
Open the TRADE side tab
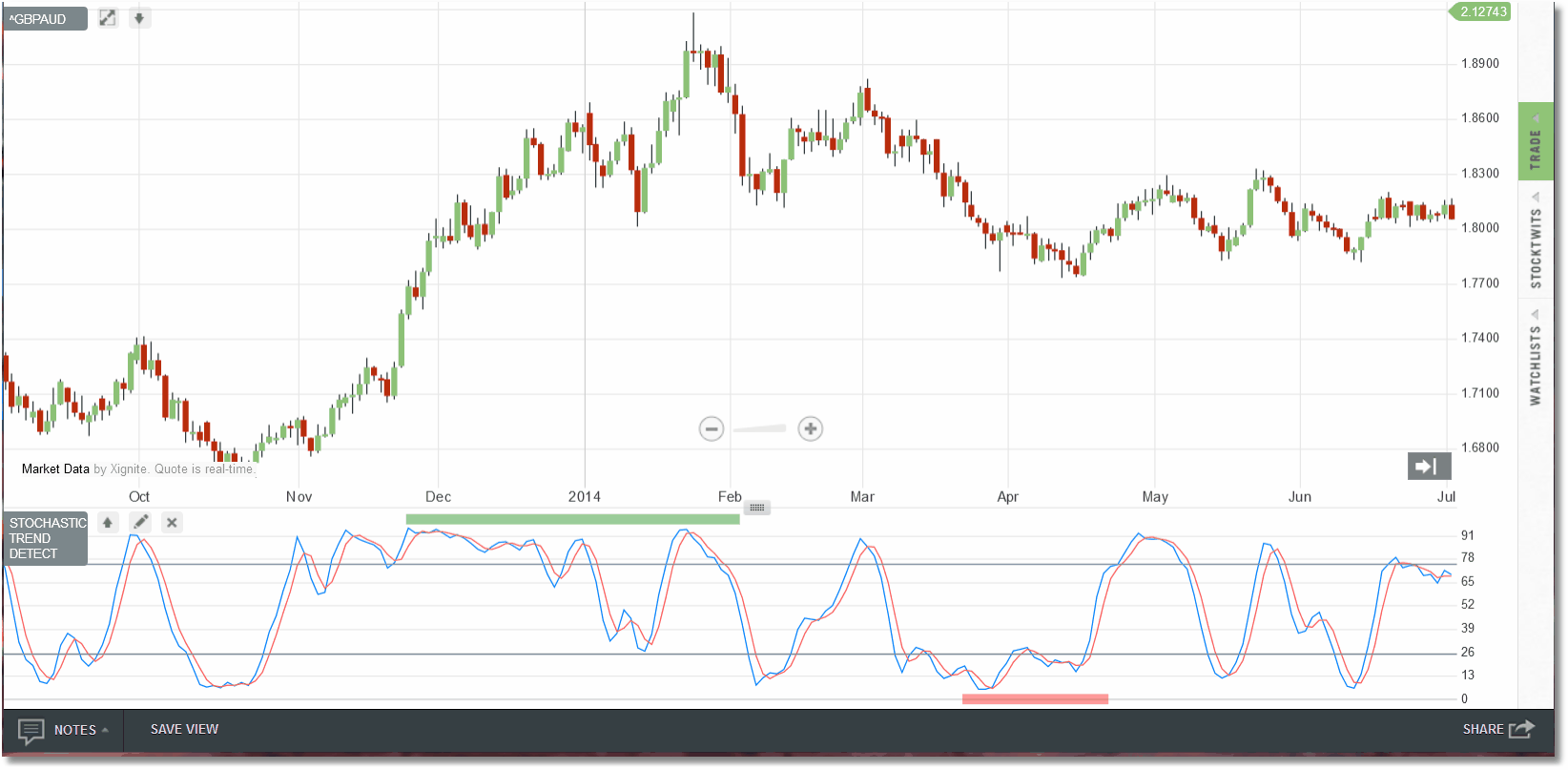[x=1536, y=141]
